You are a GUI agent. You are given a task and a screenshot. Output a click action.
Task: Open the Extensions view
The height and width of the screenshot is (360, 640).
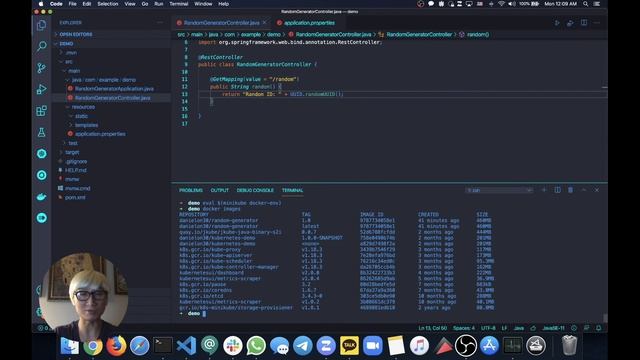pos(41,111)
